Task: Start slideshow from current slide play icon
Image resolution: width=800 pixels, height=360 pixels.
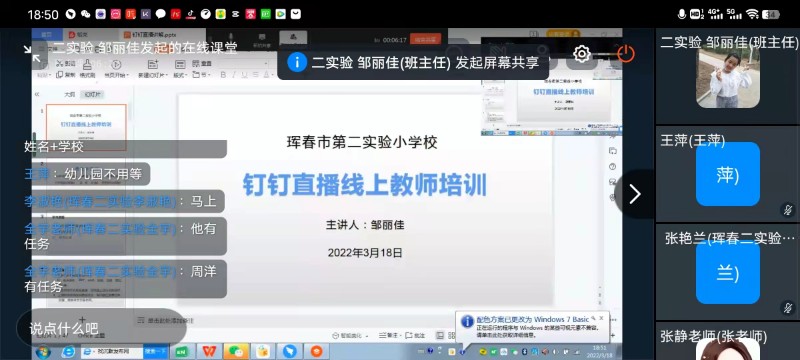Action: pyautogui.click(x=116, y=64)
